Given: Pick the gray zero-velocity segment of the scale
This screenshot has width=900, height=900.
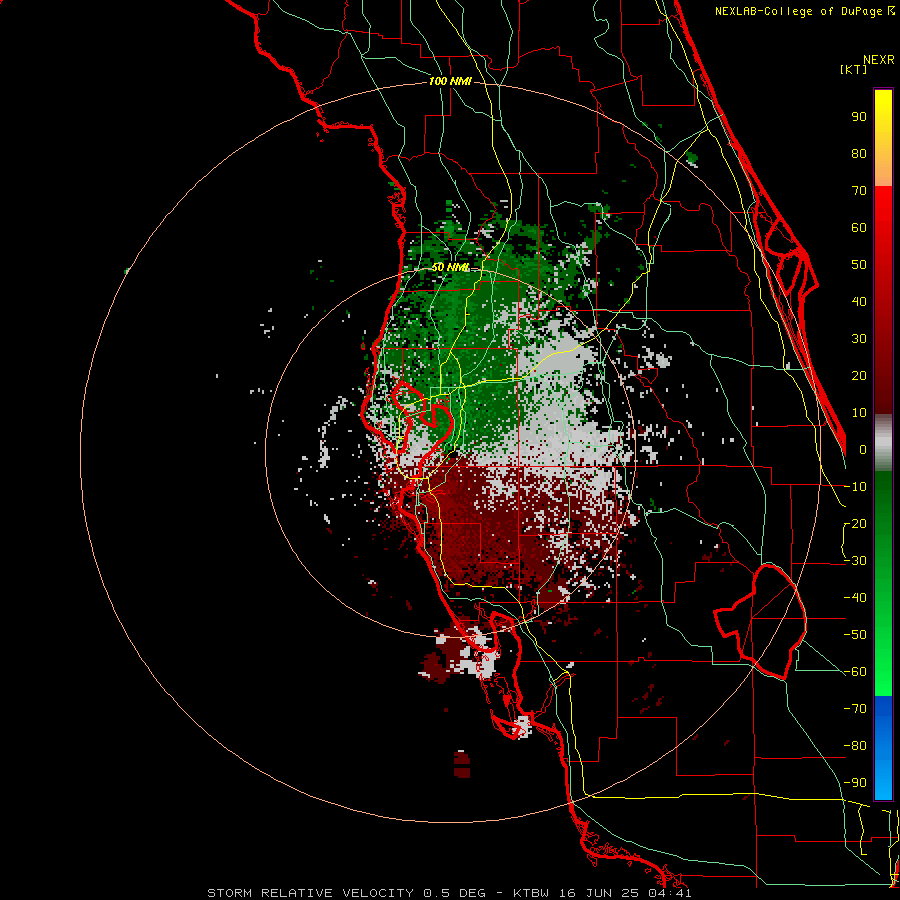Looking at the screenshot, I should click(x=883, y=443).
